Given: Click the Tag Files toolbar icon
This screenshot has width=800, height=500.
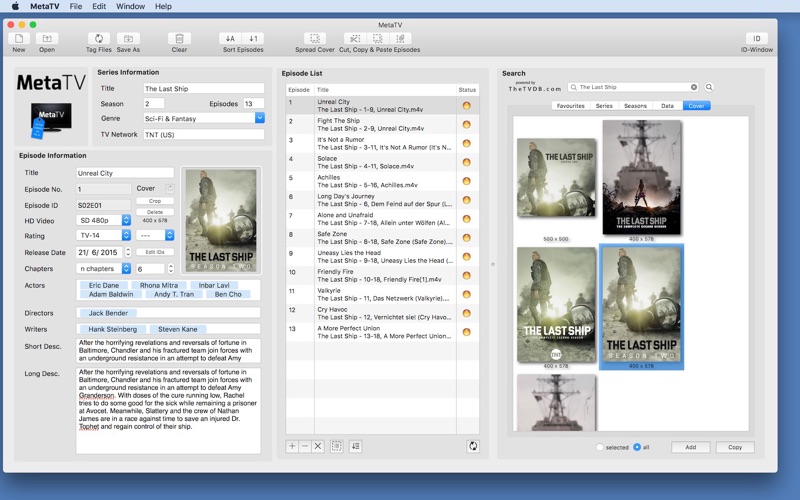Looking at the screenshot, I should [99, 39].
